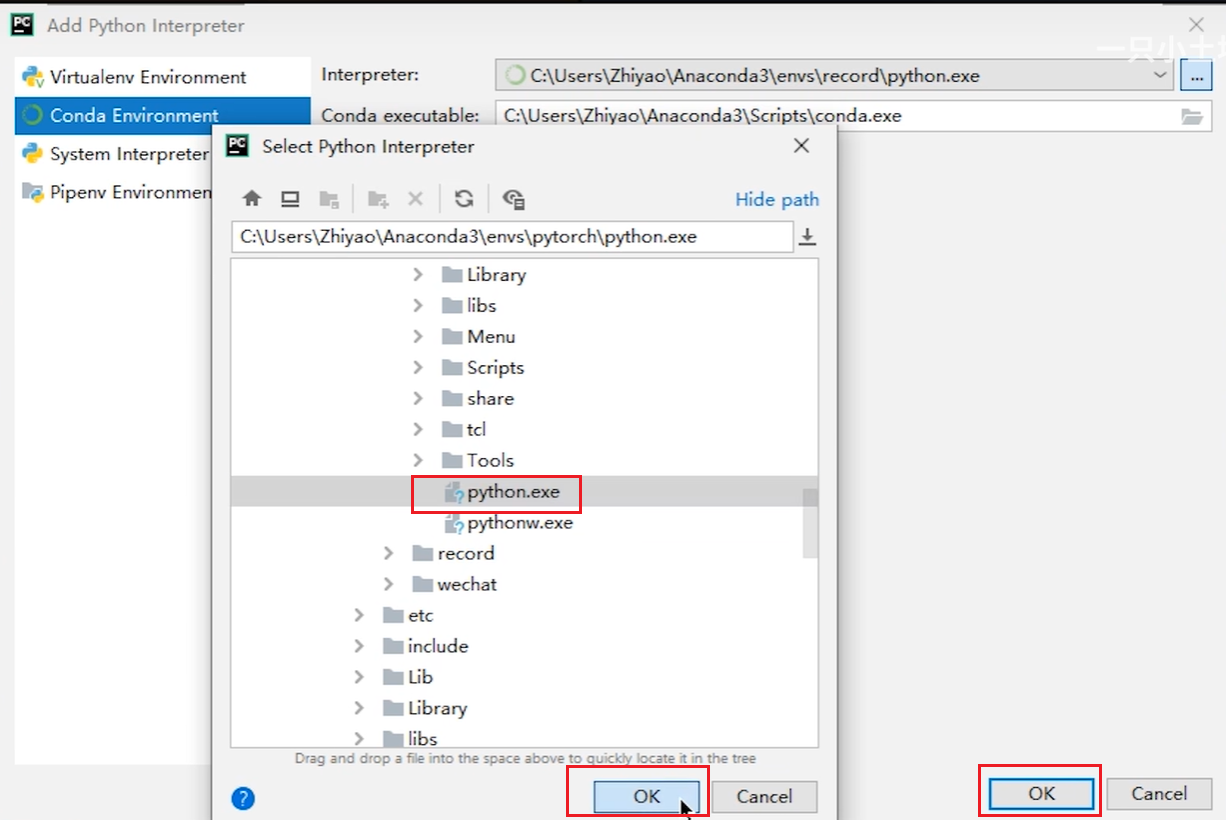Click the Interpreter browse '...' button

click(x=1196, y=75)
